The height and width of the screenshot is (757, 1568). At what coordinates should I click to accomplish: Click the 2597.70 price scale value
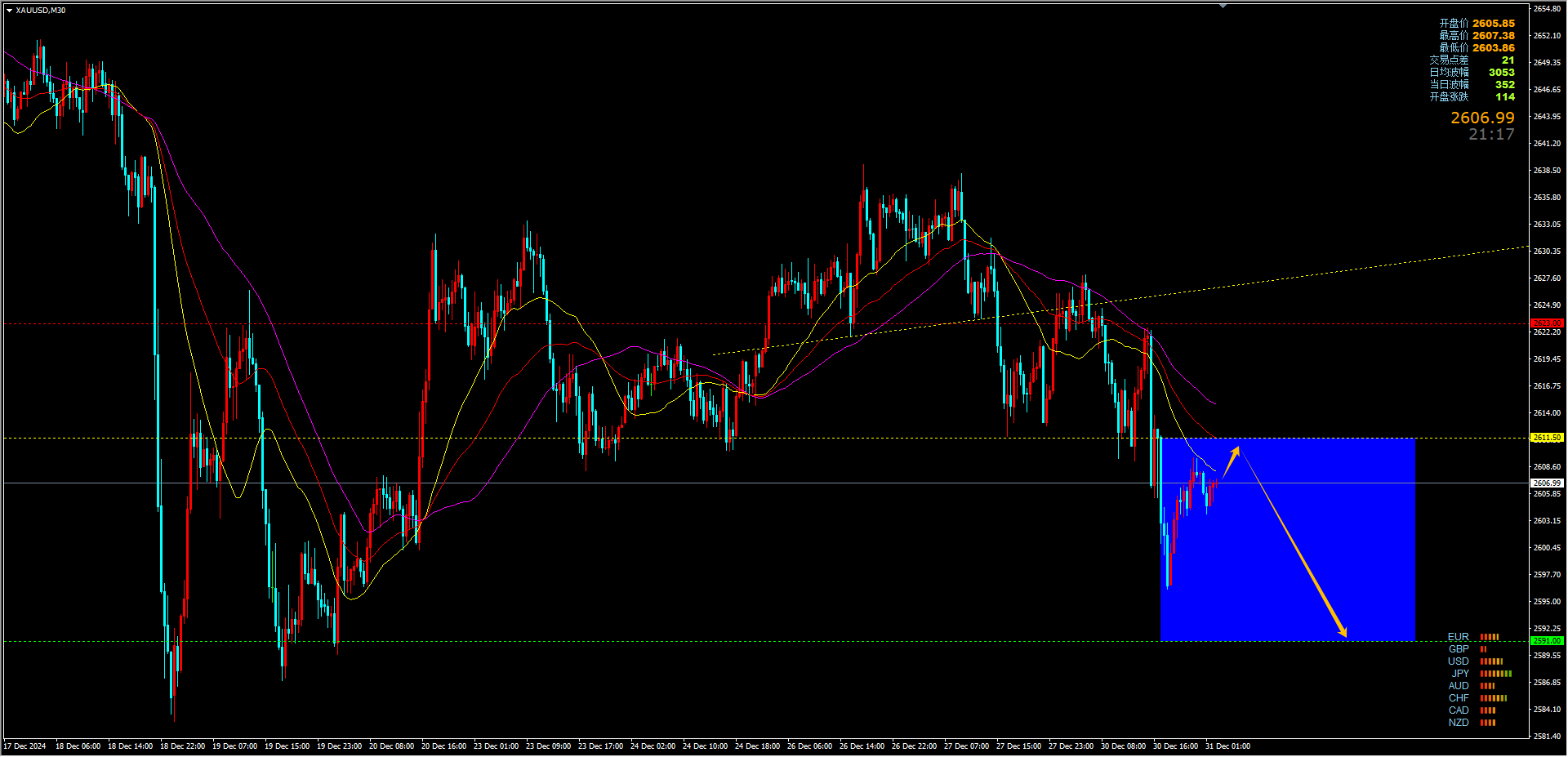1547,575
